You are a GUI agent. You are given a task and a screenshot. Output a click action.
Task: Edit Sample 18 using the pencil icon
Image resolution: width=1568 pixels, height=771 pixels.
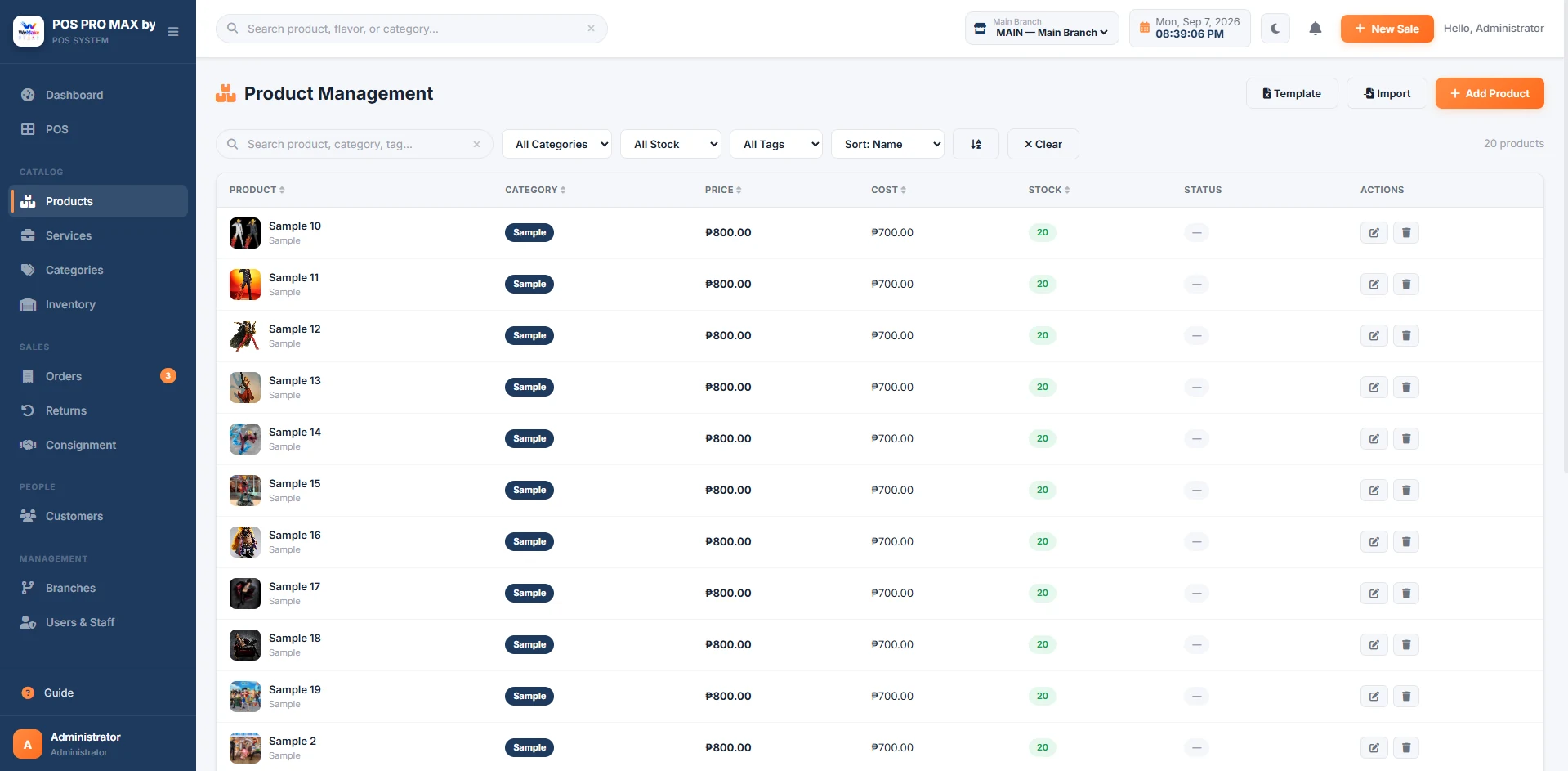[1374, 645]
